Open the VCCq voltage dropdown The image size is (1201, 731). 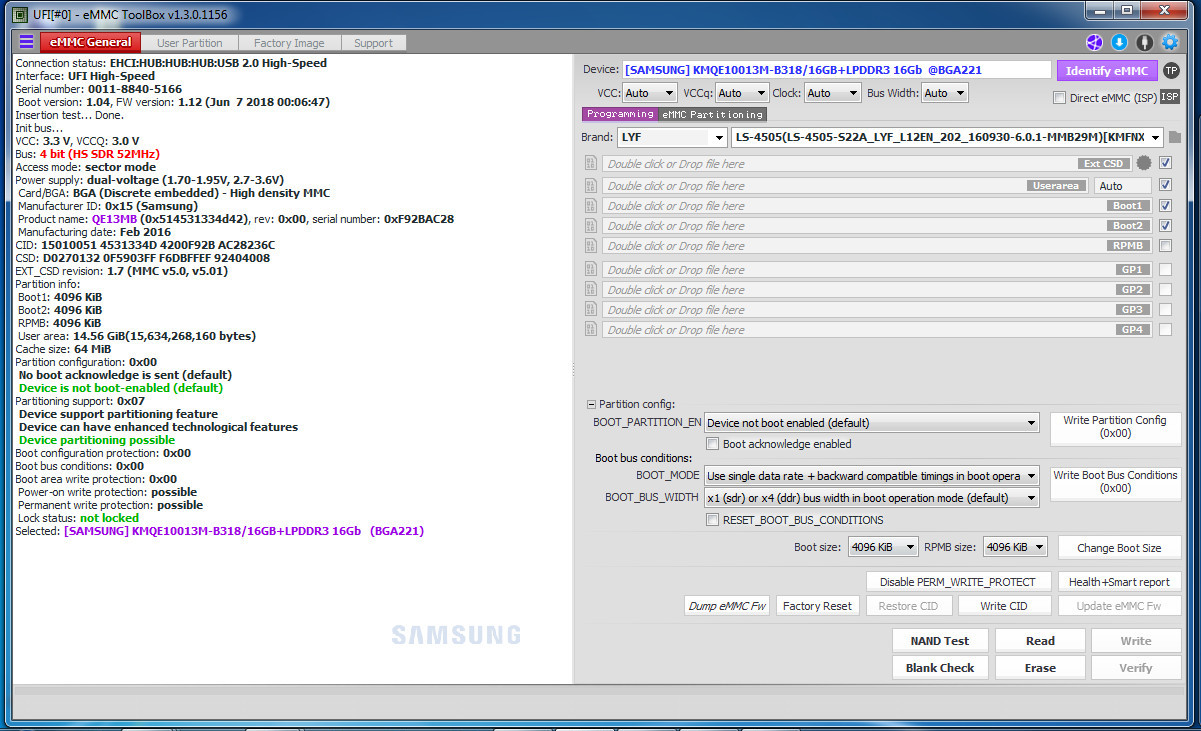(742, 93)
